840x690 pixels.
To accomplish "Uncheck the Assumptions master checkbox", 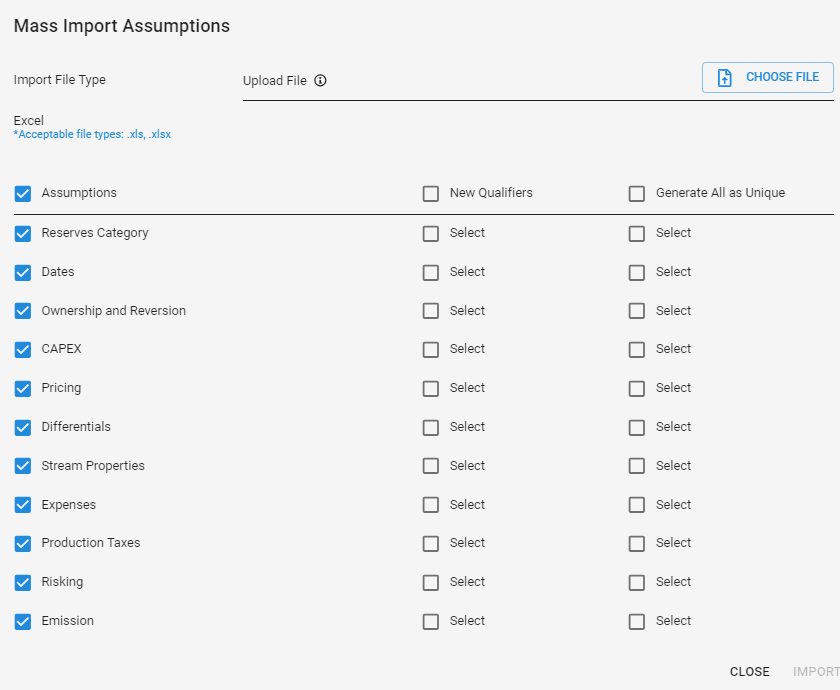I will (23, 193).
